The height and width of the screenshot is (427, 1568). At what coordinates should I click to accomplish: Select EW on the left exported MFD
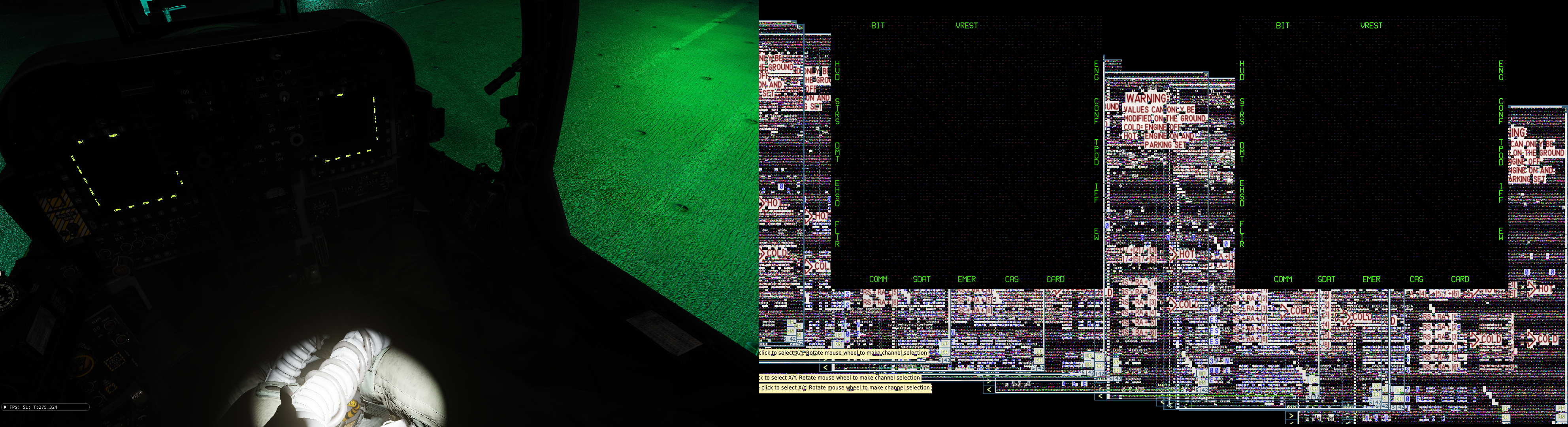1096,234
